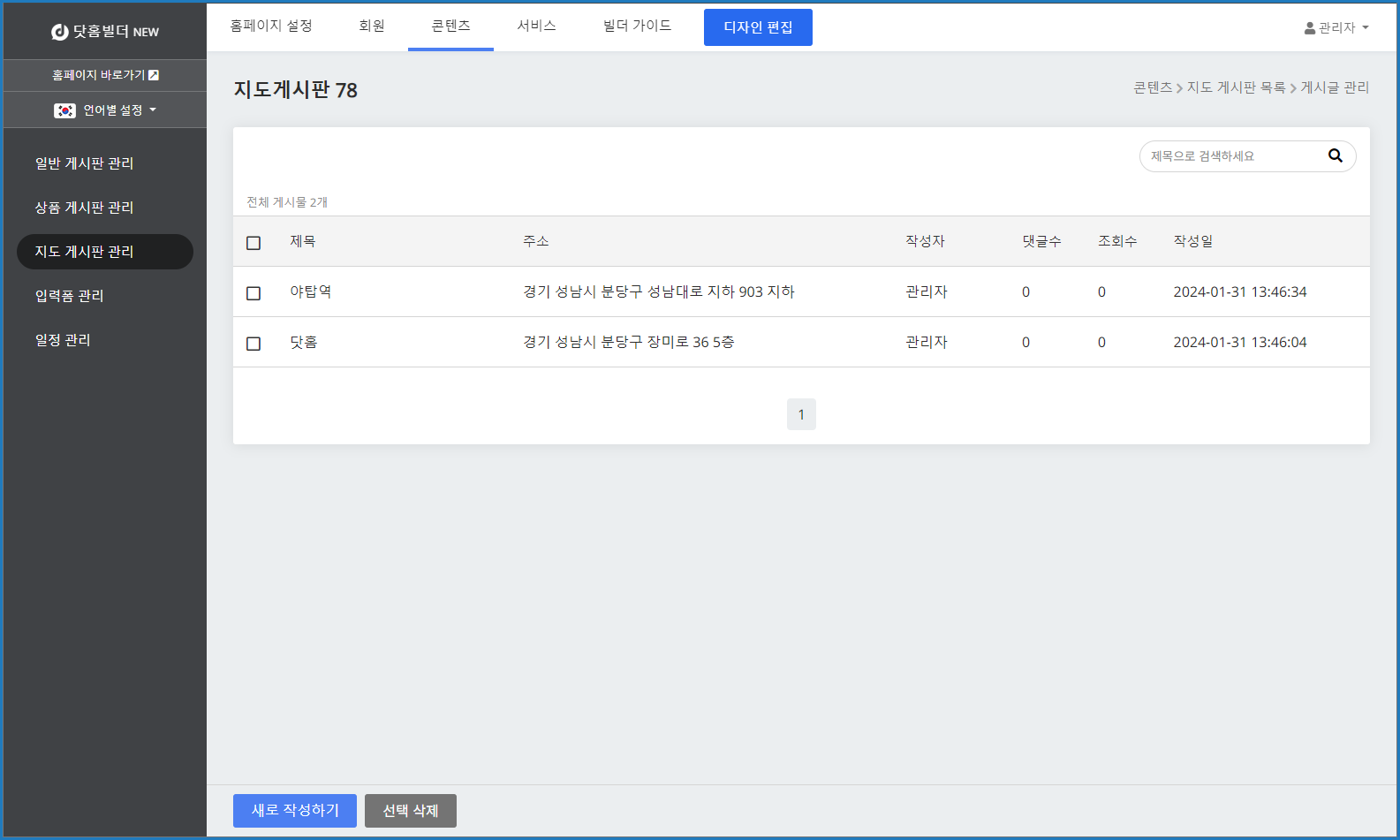Click the 지도 게시판 목록 breadcrumb link

pos(1235,87)
